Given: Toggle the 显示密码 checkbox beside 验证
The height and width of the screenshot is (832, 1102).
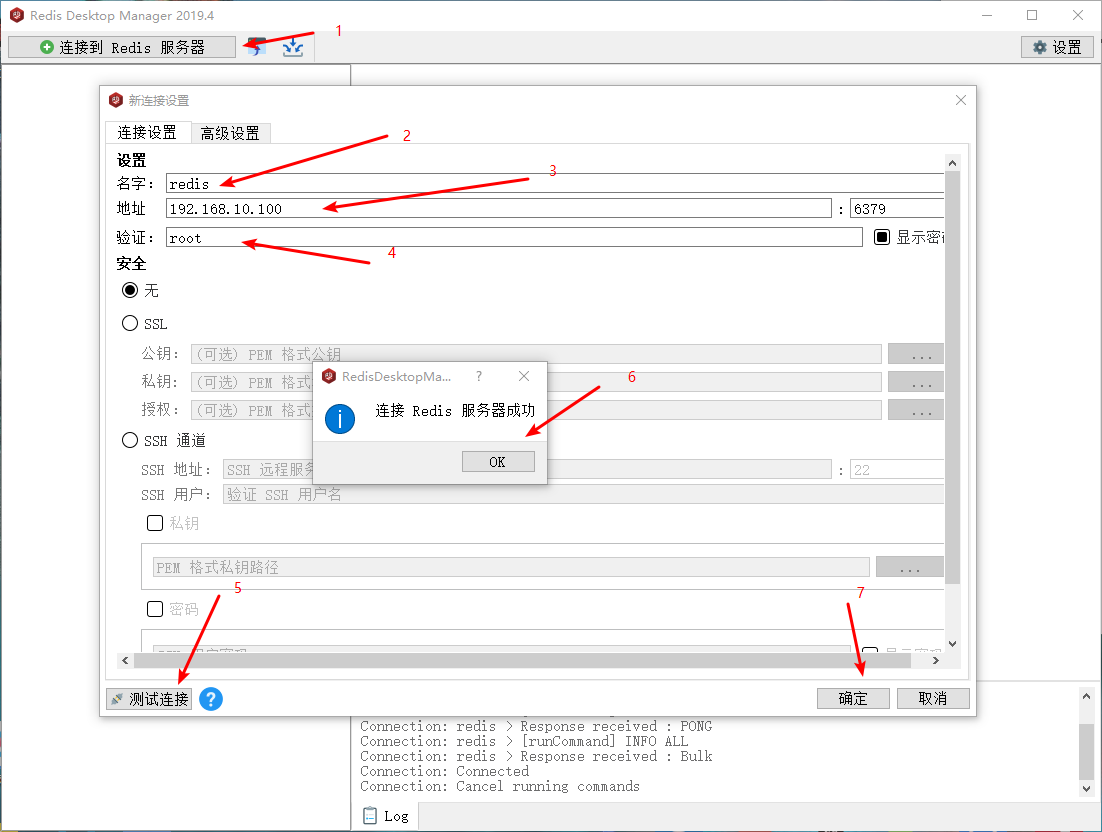Looking at the screenshot, I should 881,237.
